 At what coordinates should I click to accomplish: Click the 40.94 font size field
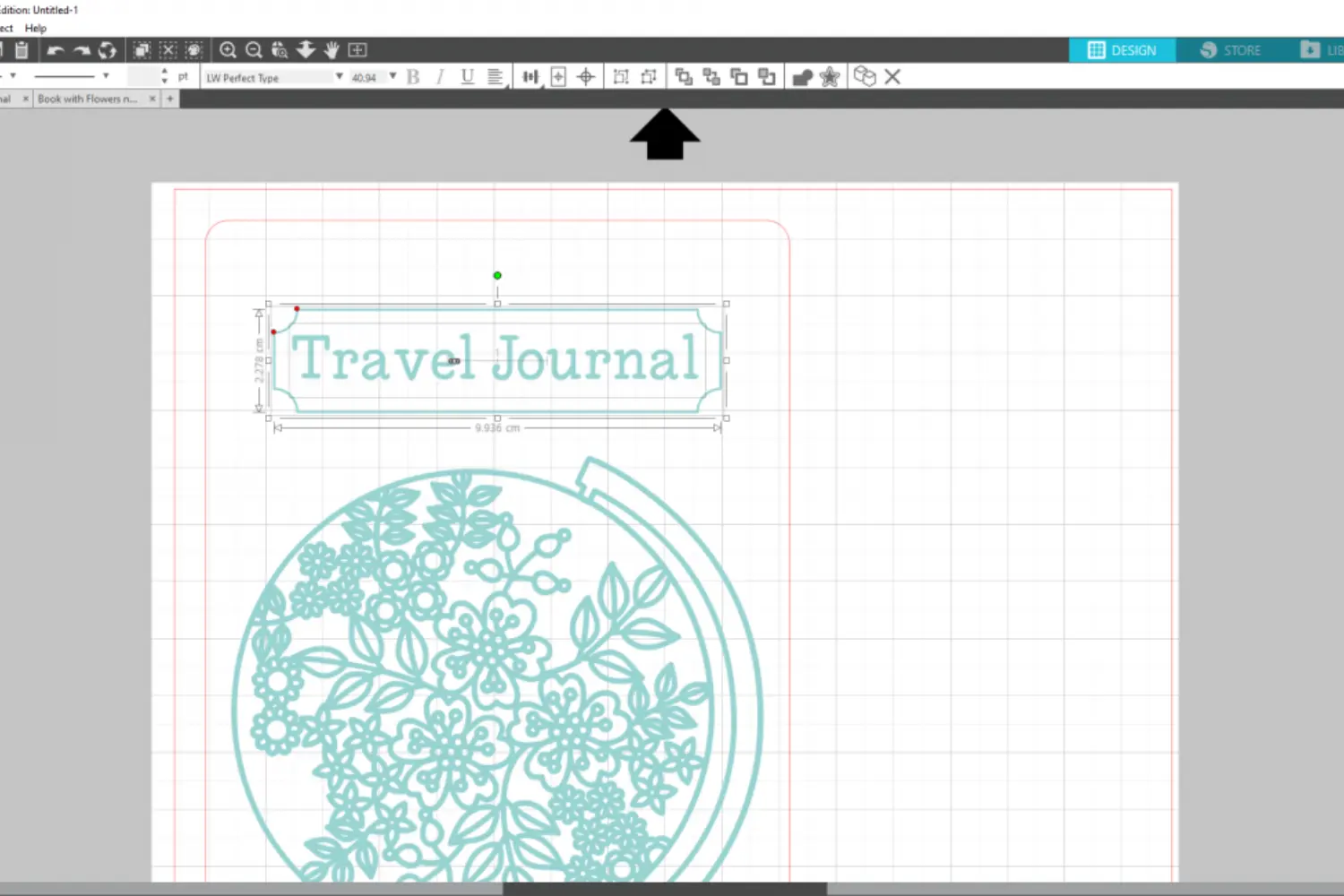click(x=367, y=77)
